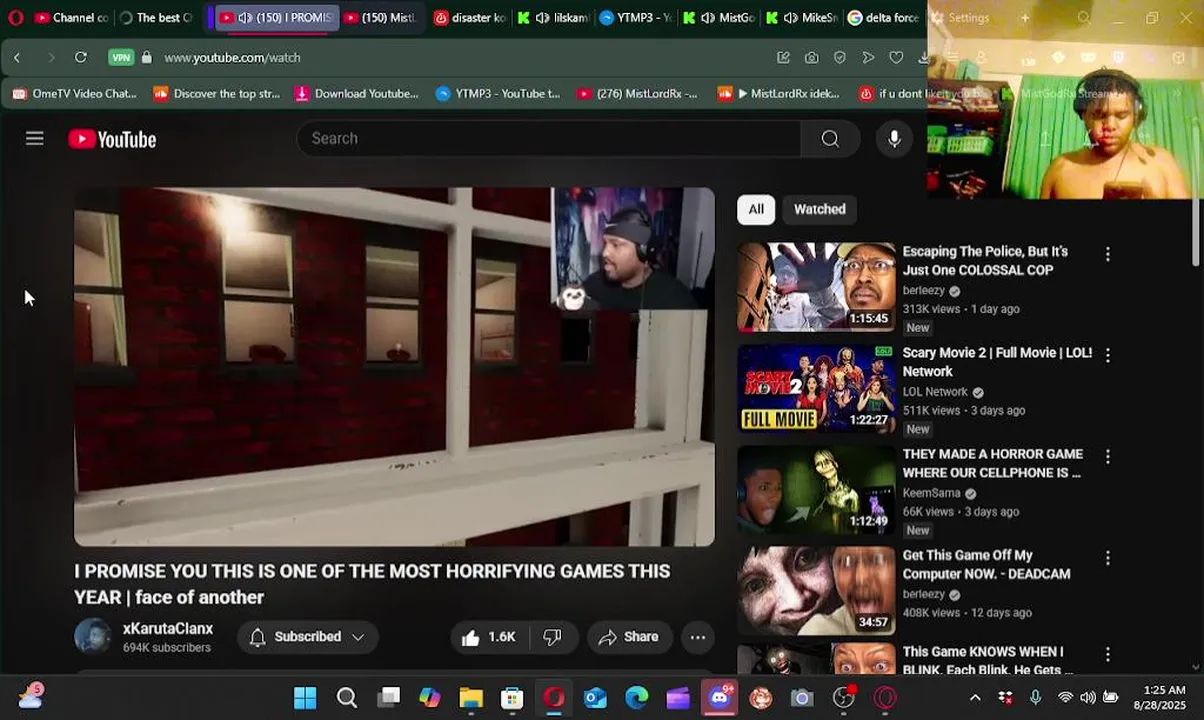Click the edit page icon in the address bar
The width and height of the screenshot is (1204, 720).
784,58
